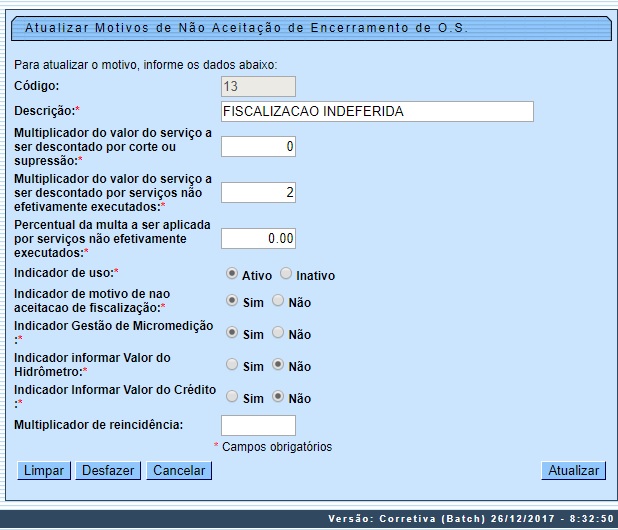Focus the Descrição text field
The image size is (618, 530).
tap(377, 112)
